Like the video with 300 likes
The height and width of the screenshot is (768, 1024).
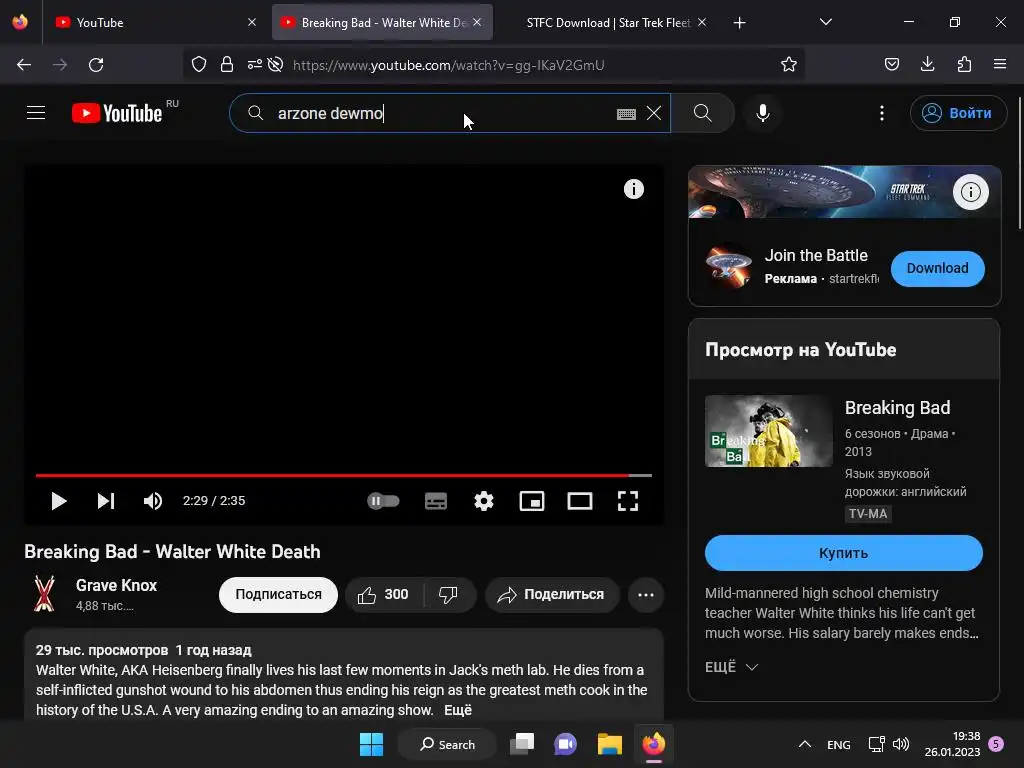pyautogui.click(x=384, y=594)
